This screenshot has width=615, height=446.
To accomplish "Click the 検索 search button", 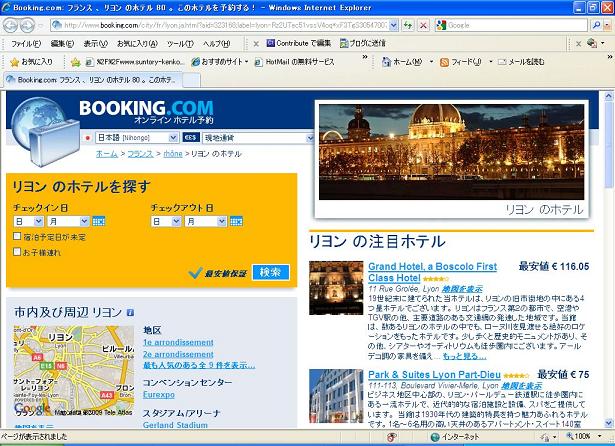I will click(271, 272).
